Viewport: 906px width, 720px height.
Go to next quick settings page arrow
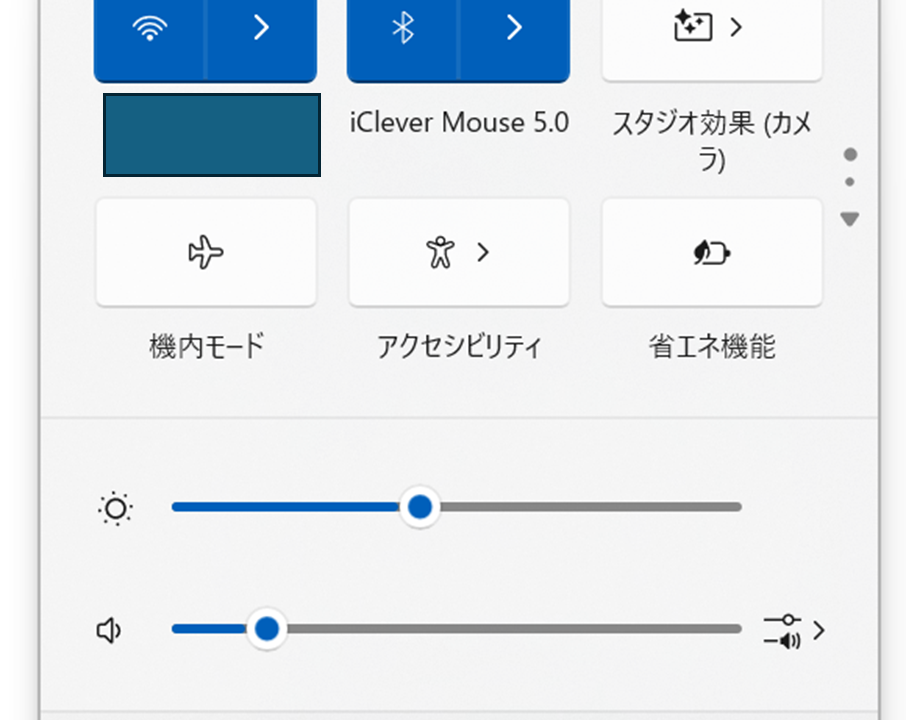click(x=850, y=219)
